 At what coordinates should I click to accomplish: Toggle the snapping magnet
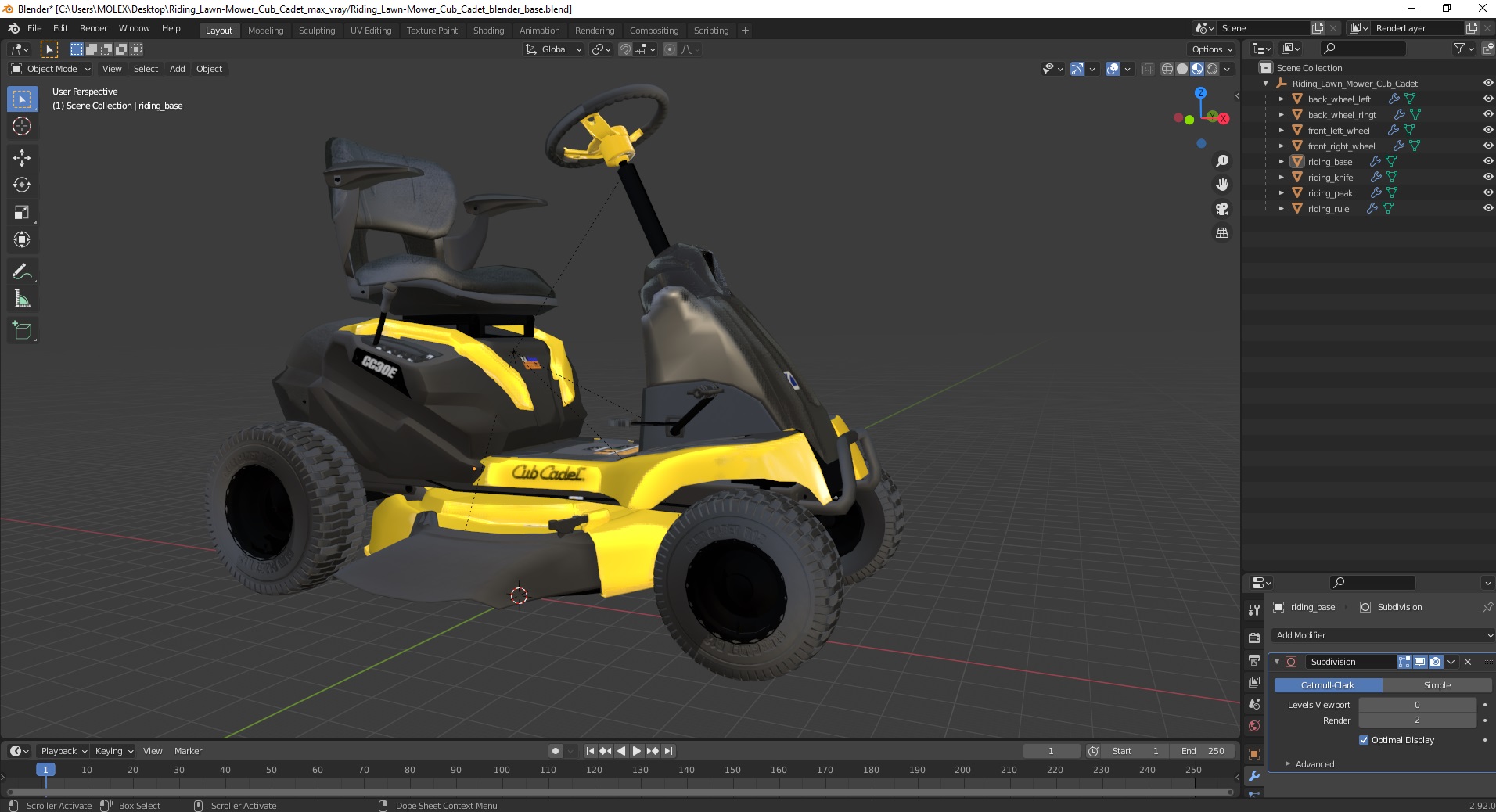pos(625,49)
